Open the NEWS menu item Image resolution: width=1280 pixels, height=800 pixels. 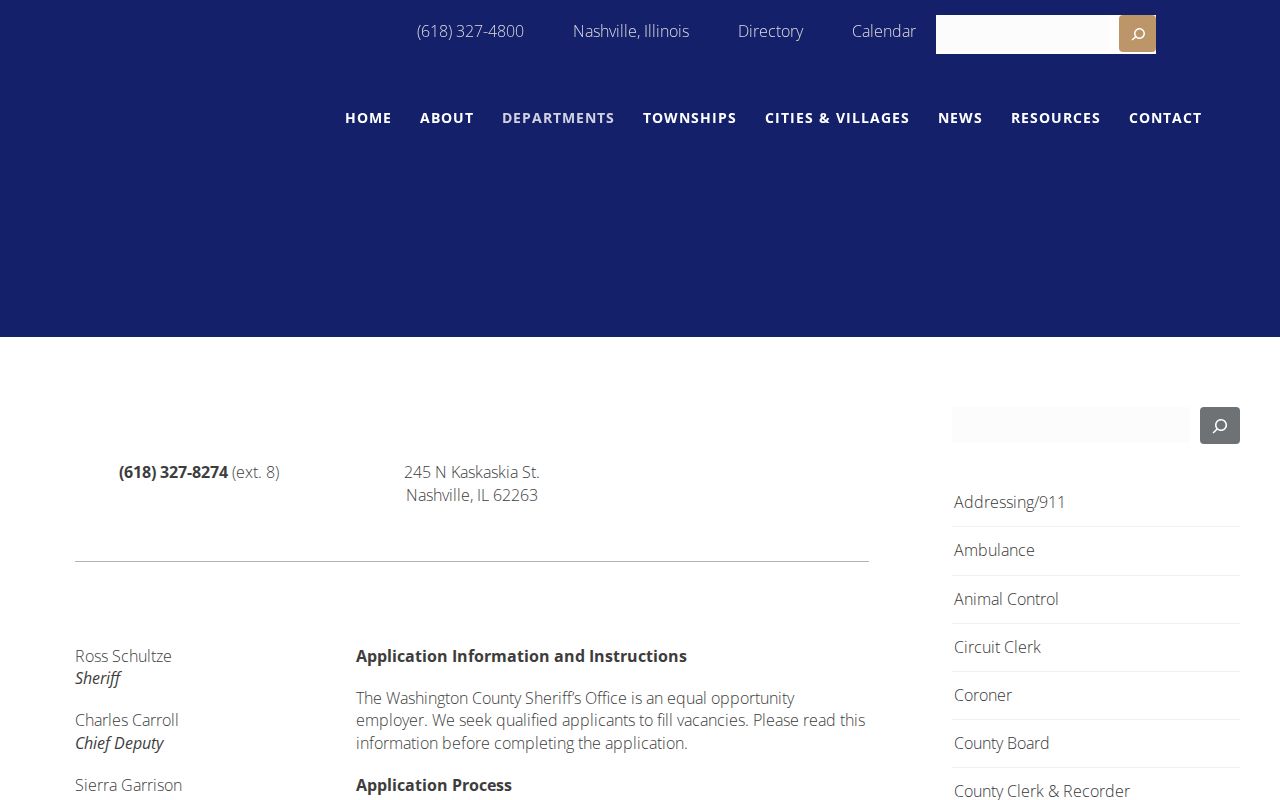[x=960, y=118]
